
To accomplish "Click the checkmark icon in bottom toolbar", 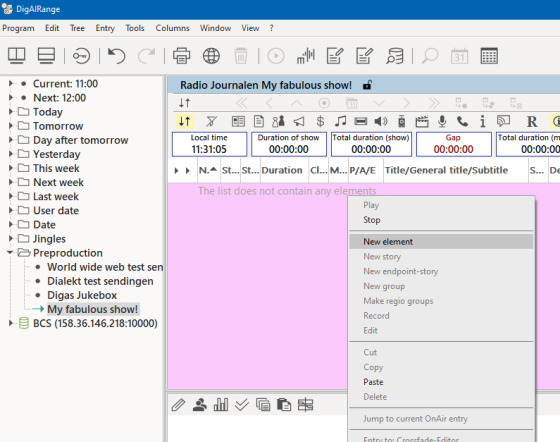I will click(x=242, y=405).
